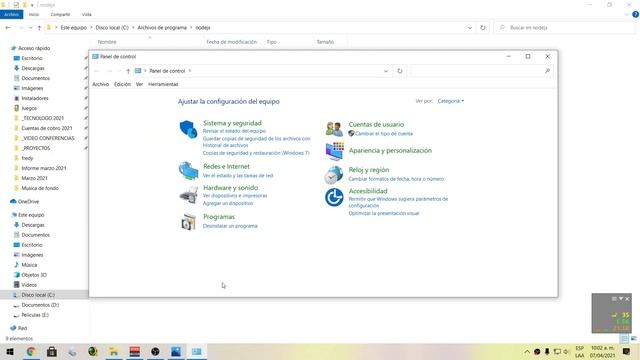The height and width of the screenshot is (360, 640).
Task: Select Documentos (D:) drive in sidebar
Action: point(40,305)
